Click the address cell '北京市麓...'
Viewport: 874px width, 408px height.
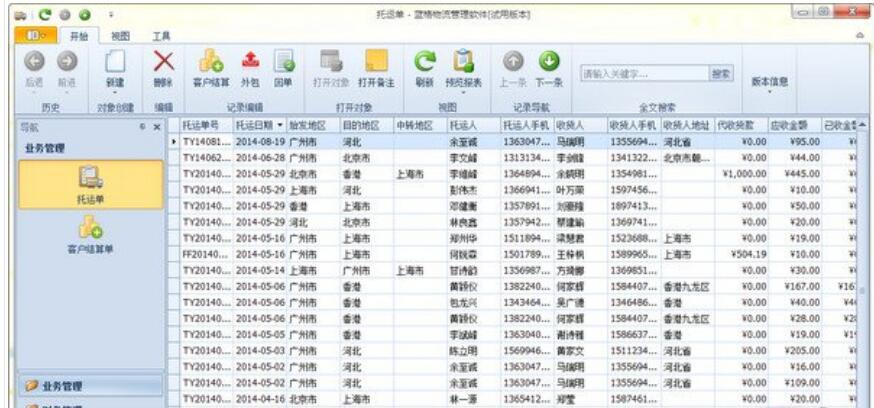(x=687, y=158)
